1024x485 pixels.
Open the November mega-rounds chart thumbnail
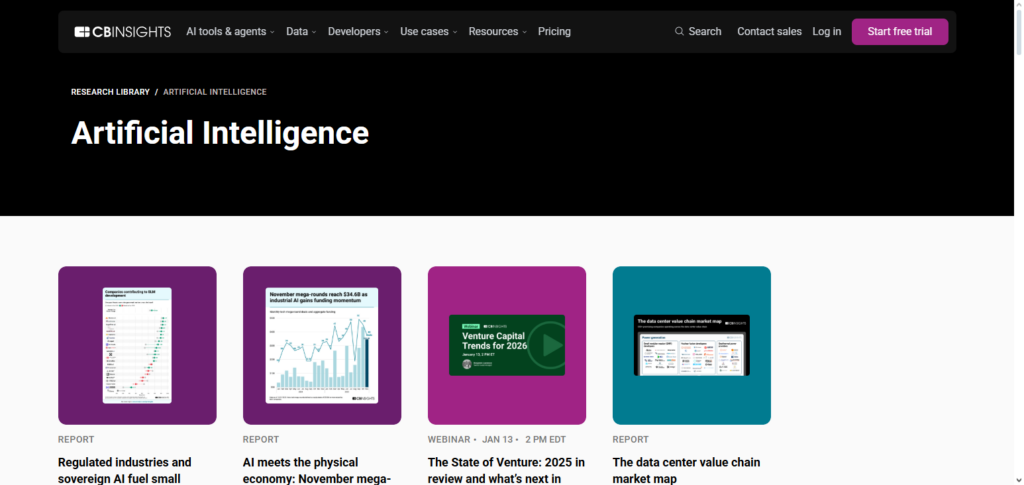(x=322, y=345)
